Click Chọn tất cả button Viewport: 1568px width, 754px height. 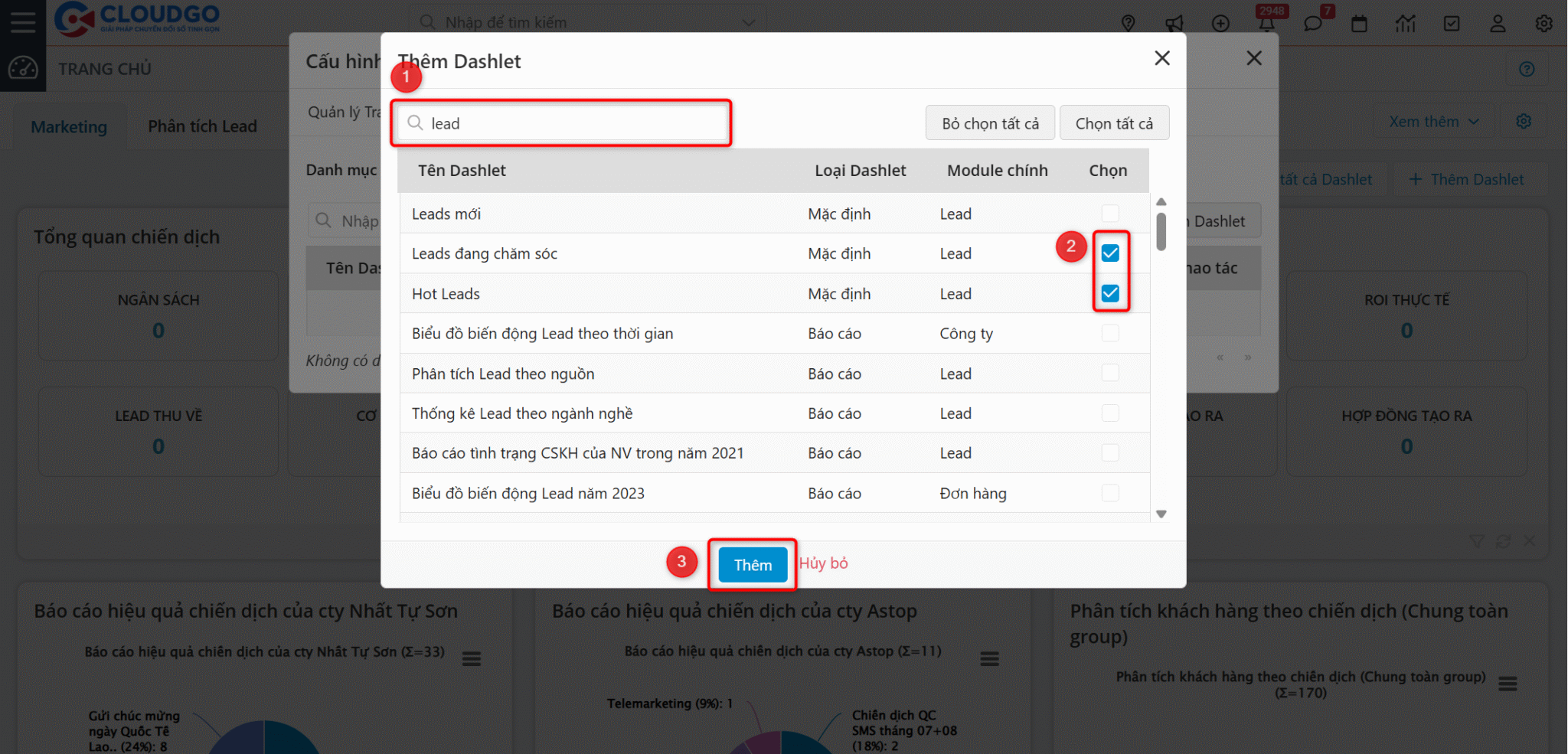click(1114, 123)
